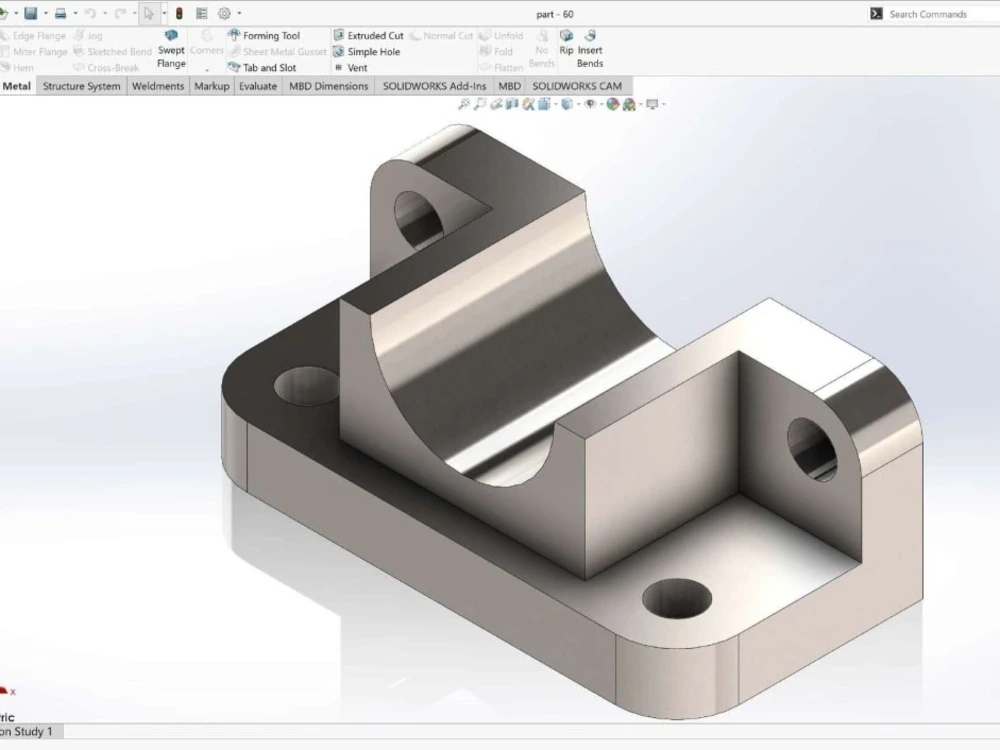Switch to the Sheet Metal tab
This screenshot has height=750, width=1000.
point(17,86)
